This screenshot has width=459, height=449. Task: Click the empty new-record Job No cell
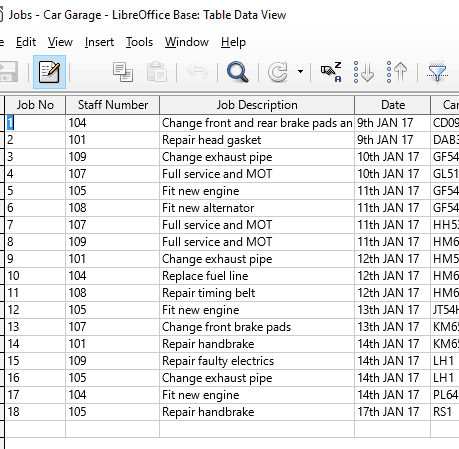pyautogui.click(x=35, y=429)
